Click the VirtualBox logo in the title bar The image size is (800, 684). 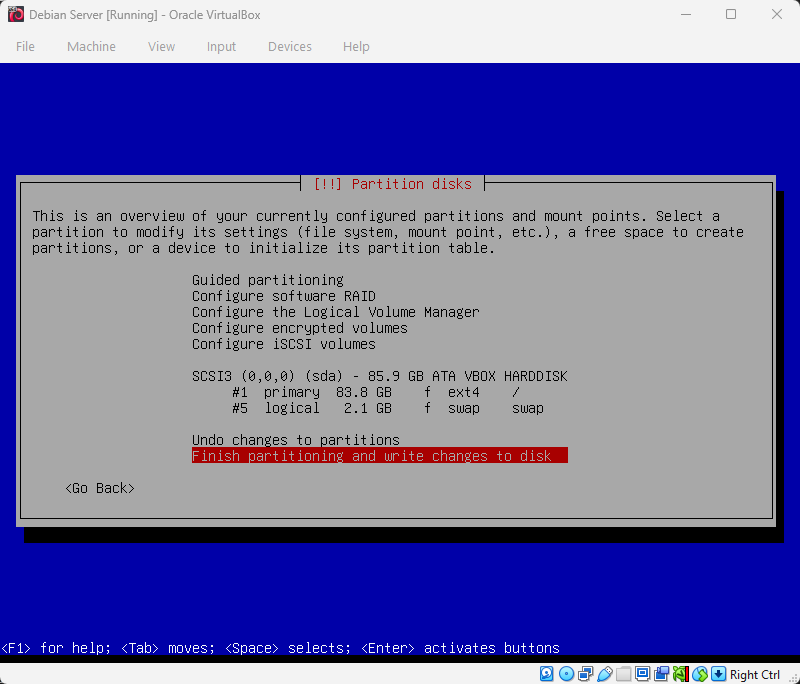14,14
